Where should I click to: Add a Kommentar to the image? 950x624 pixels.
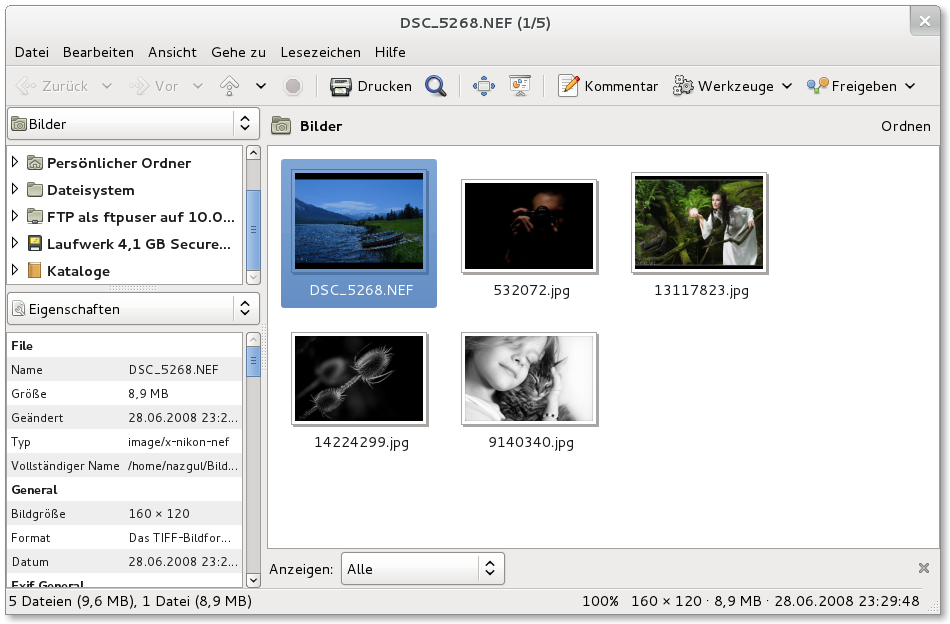click(608, 86)
